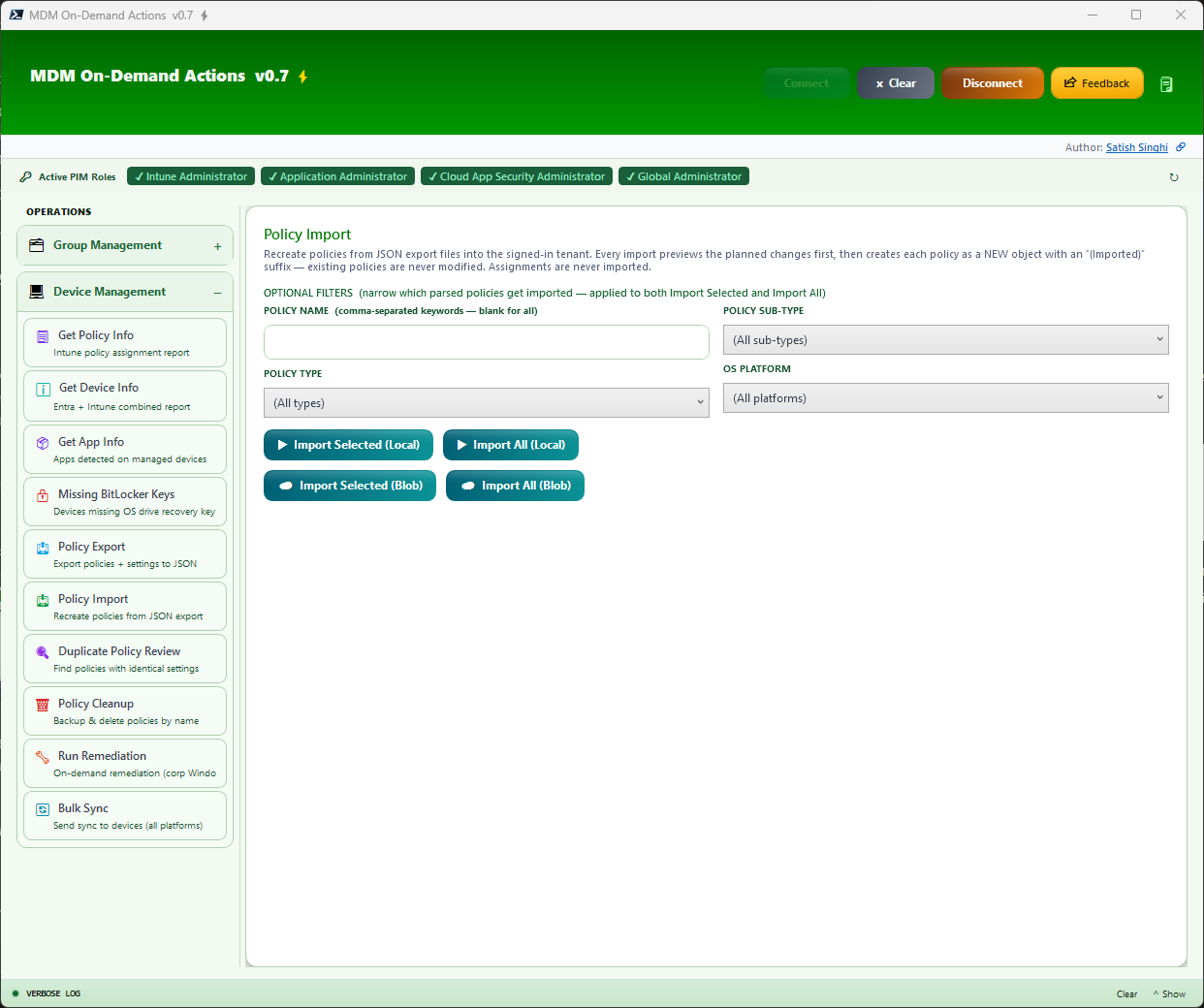This screenshot has height=1008, width=1204.
Task: Click the Disconnect button
Action: pyautogui.click(x=993, y=83)
